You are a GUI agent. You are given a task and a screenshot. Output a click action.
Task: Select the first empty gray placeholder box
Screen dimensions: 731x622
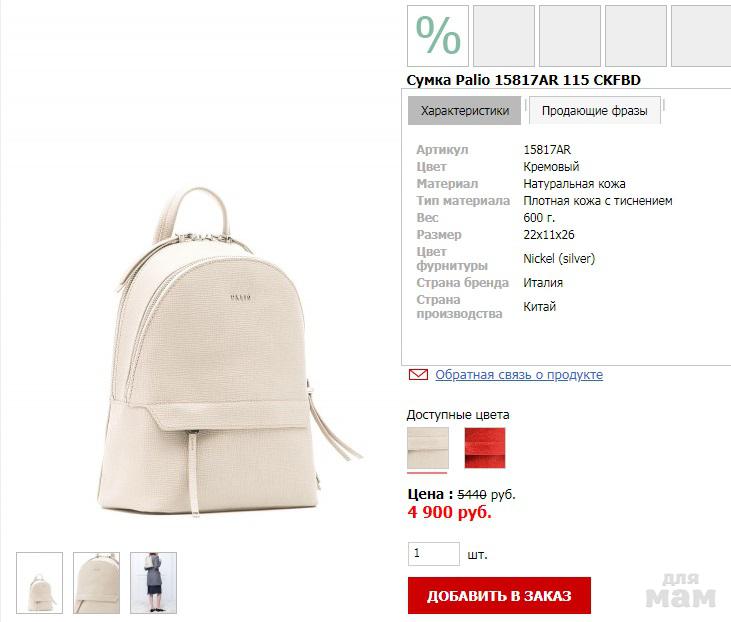tap(504, 36)
